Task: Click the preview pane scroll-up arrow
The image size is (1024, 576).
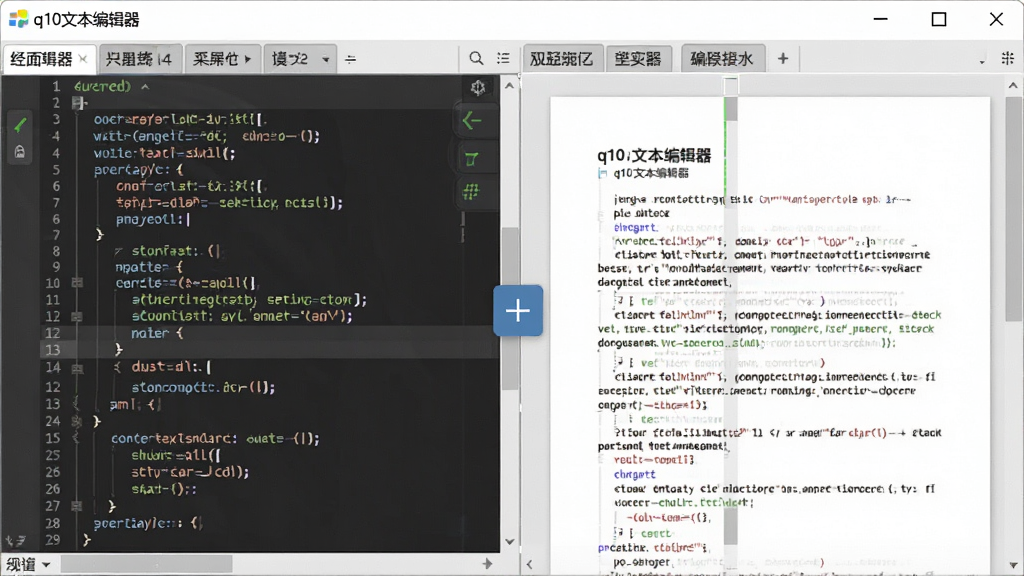Action: pyautogui.click(x=1013, y=86)
